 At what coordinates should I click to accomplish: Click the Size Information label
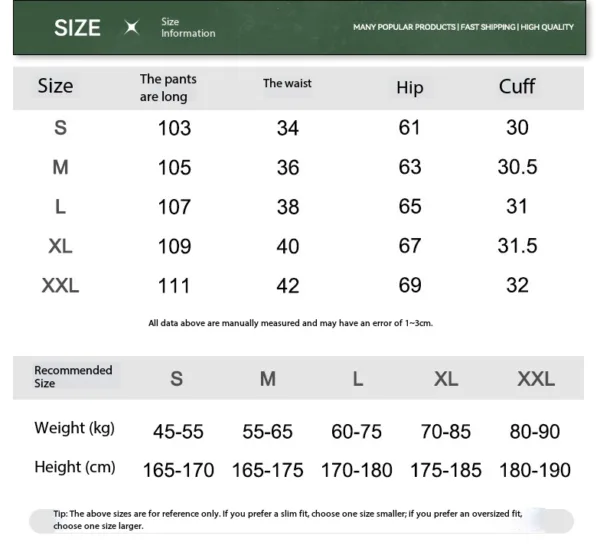point(188,28)
